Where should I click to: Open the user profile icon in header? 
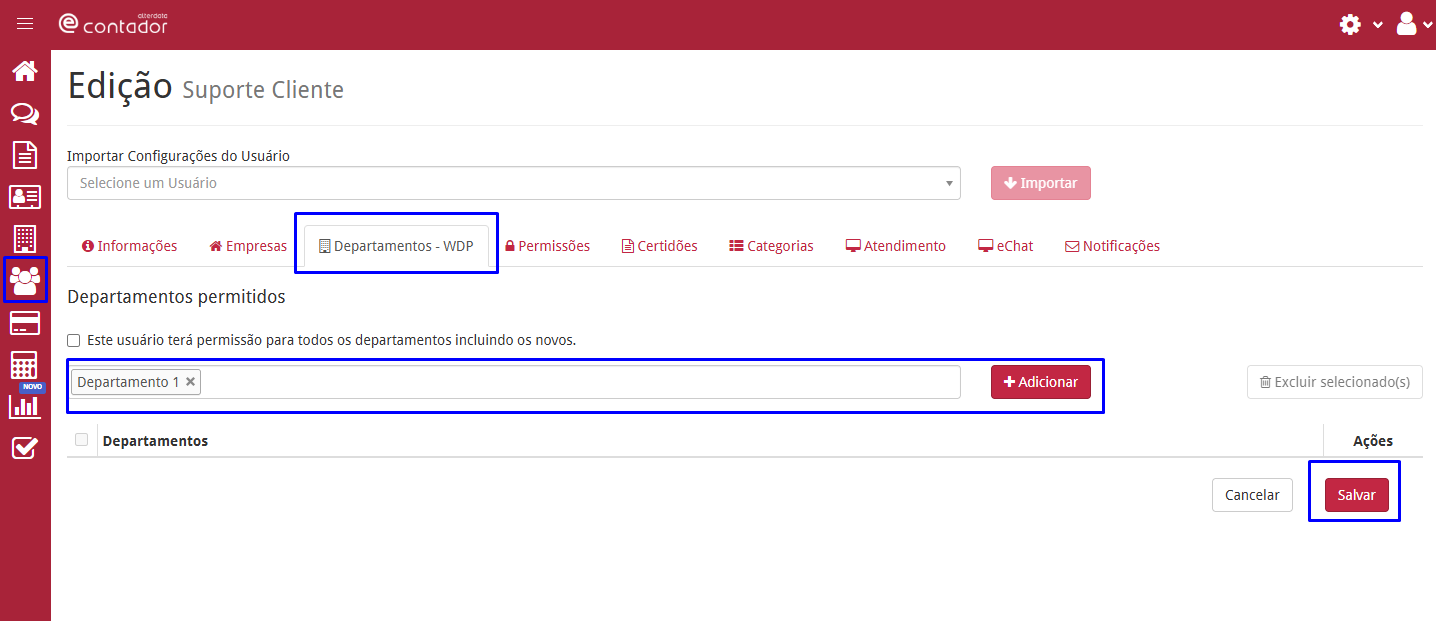1406,24
